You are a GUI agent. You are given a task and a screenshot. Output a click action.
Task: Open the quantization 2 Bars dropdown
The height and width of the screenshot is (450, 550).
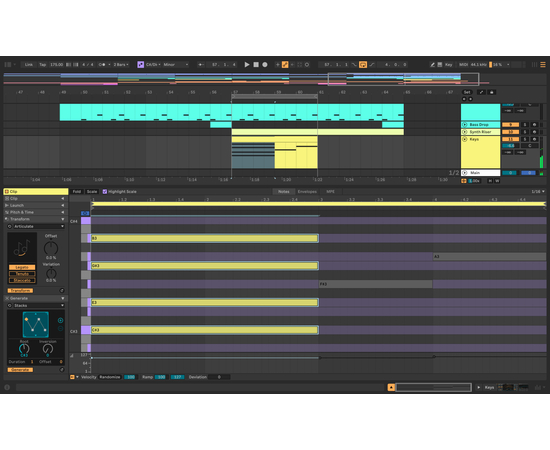pyautogui.click(x=121, y=65)
